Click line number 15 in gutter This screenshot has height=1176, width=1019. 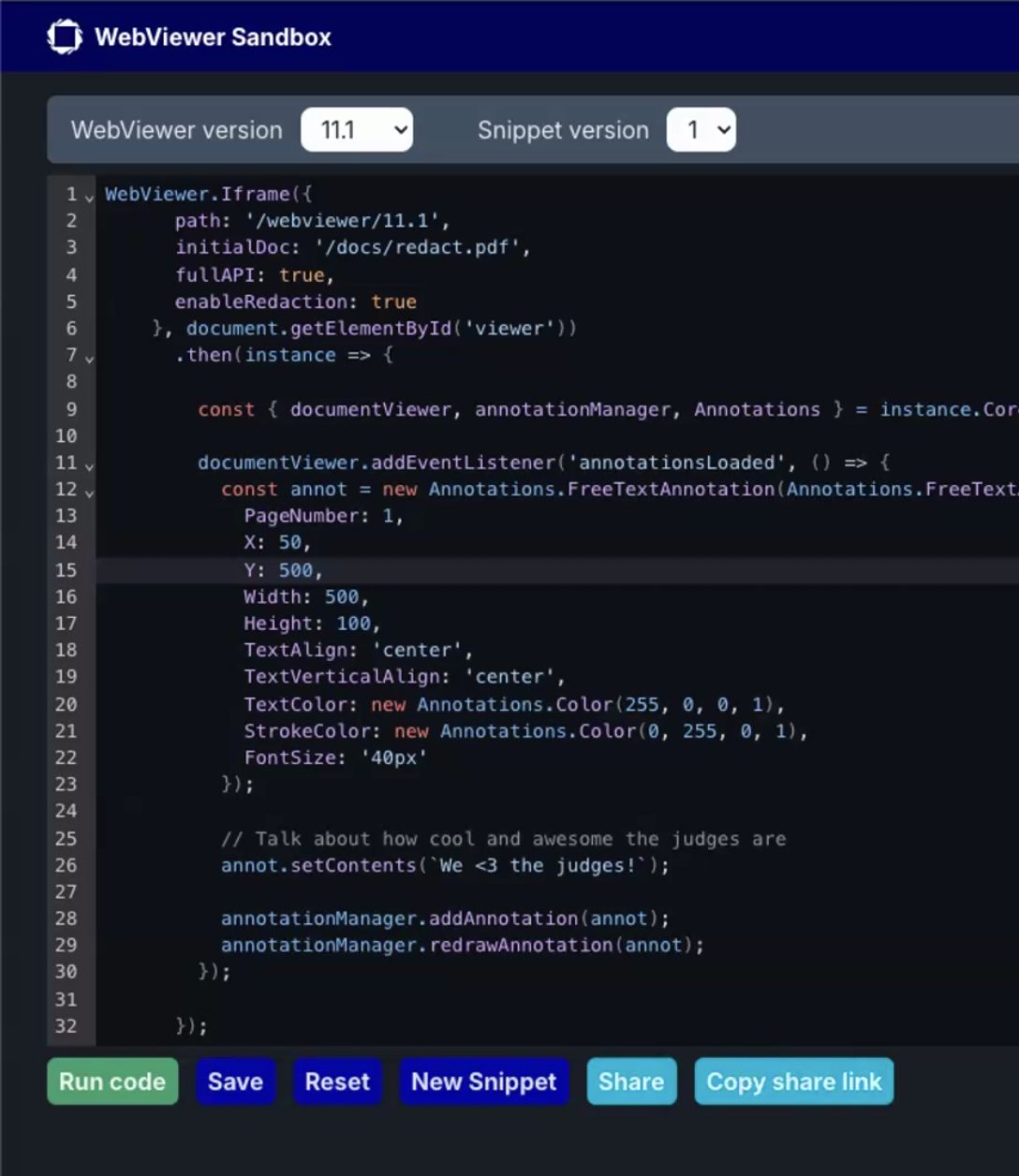pos(66,570)
